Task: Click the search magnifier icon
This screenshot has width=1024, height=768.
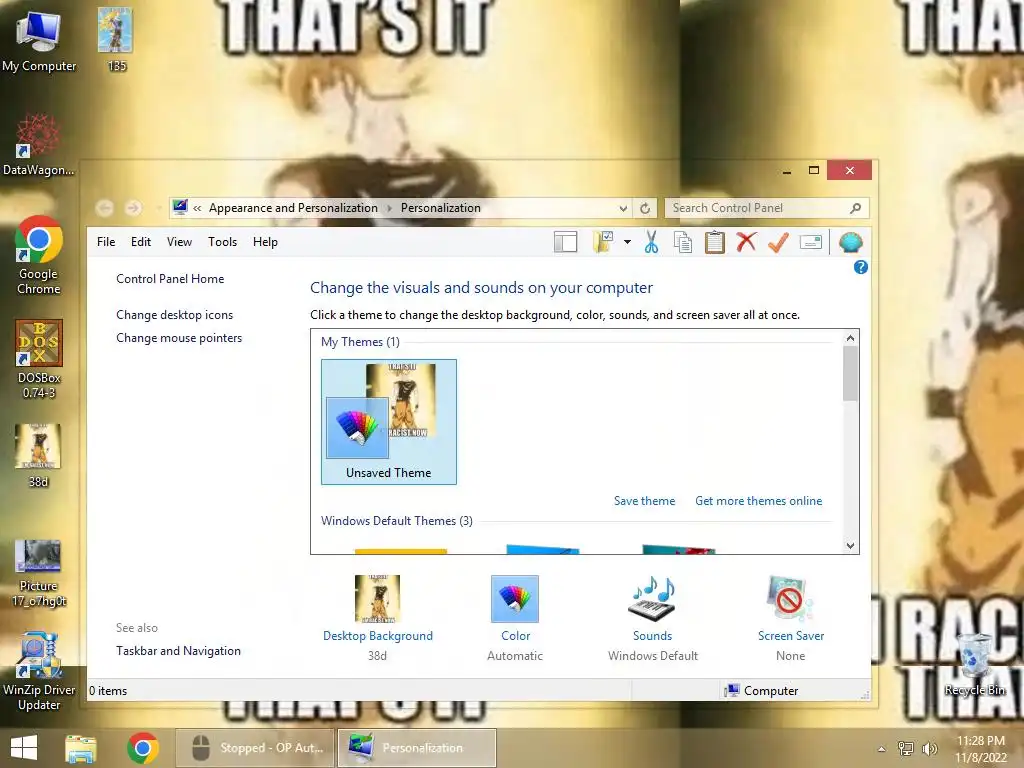Action: tap(856, 208)
